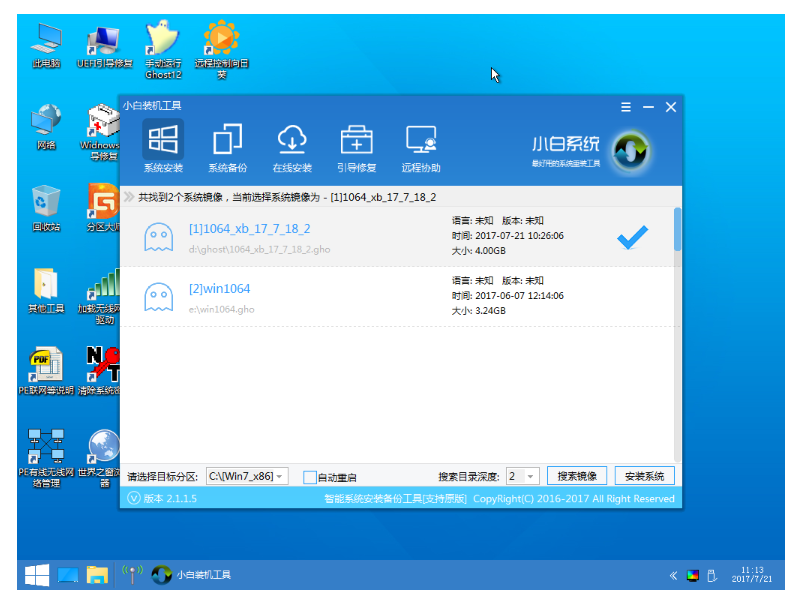This screenshot has height=597, width=795.
Task: Open the target partition C:\[Win7_x86] dropdown
Action: pos(247,476)
